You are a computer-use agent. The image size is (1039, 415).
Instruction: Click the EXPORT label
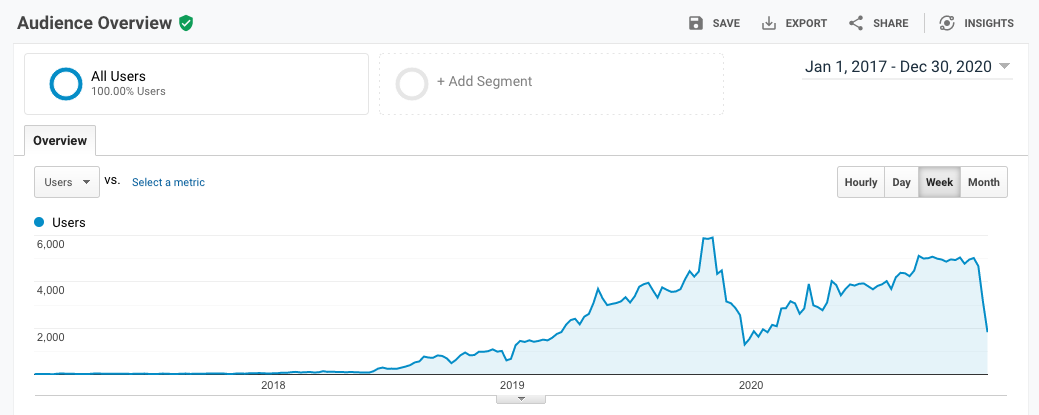coord(806,23)
